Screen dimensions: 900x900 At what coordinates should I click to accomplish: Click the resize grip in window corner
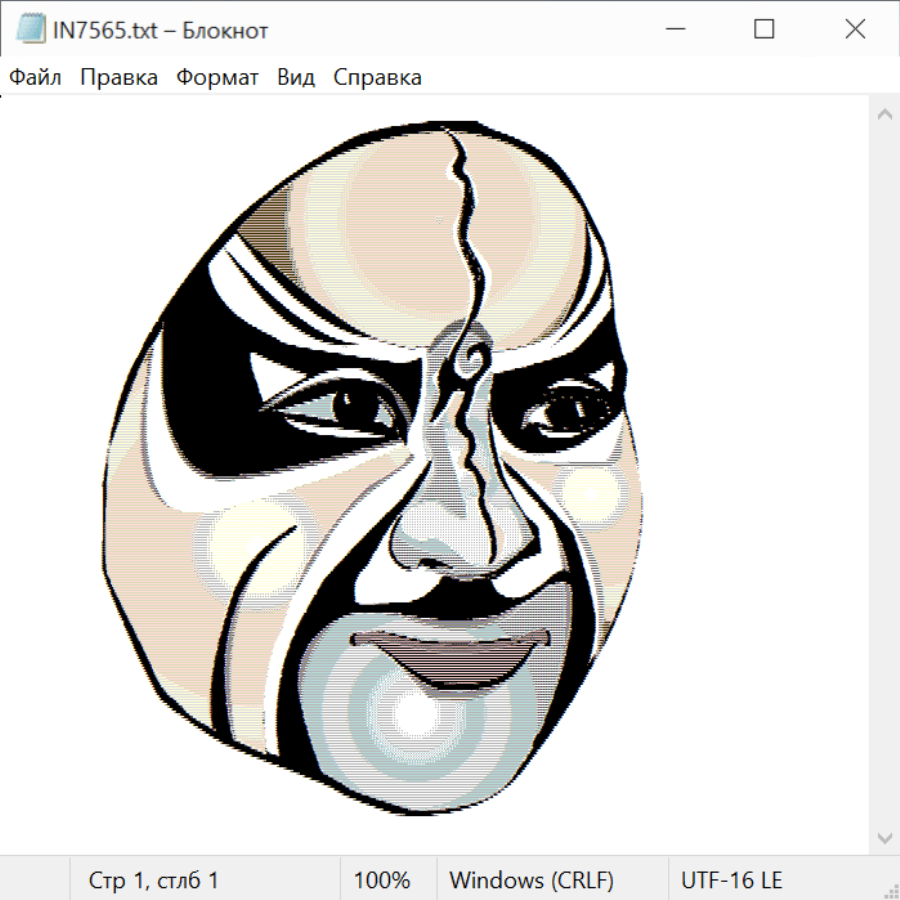tap(891, 891)
